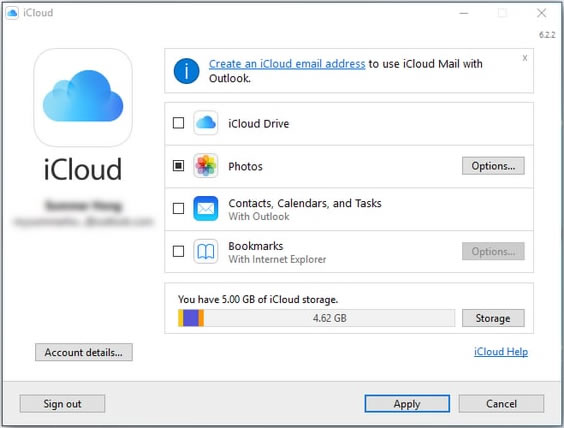The image size is (564, 428).
Task: Click the iCloud title bar app icon
Action: 12,13
